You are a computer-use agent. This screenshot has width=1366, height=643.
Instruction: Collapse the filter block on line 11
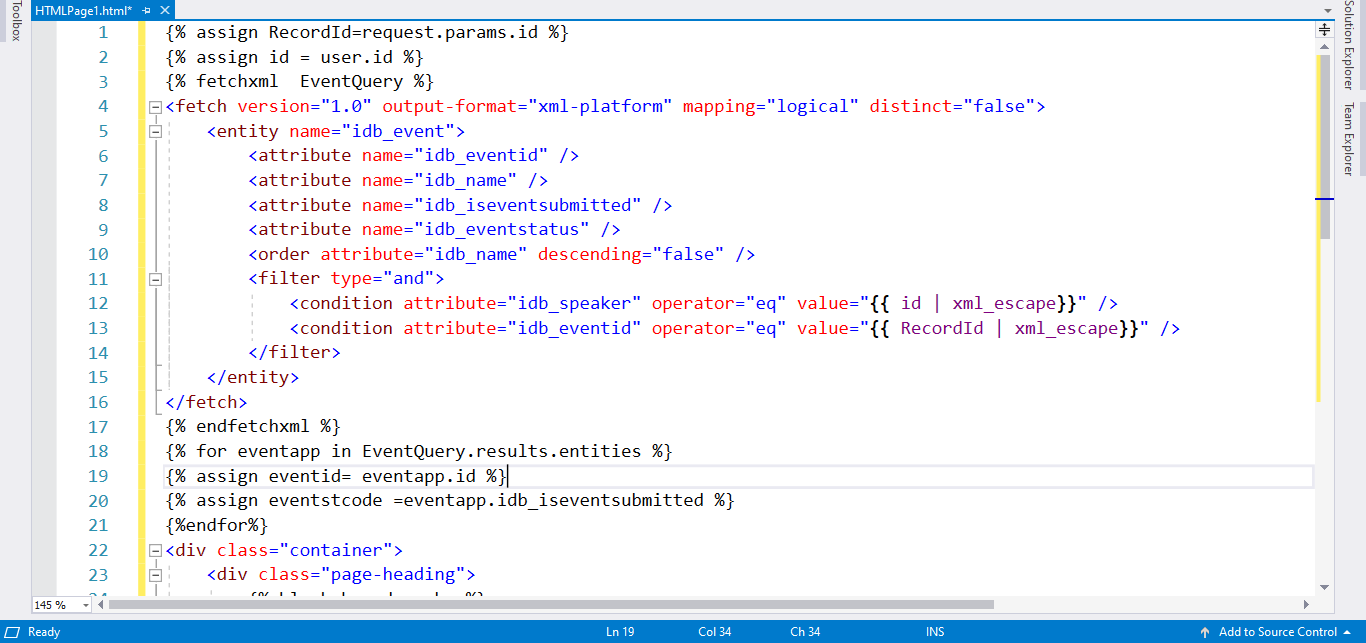point(154,278)
